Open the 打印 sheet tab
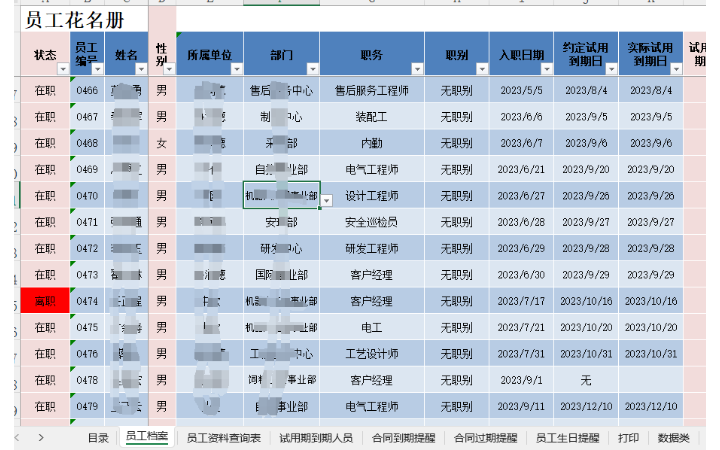The width and height of the screenshot is (720, 450). (x=628, y=438)
